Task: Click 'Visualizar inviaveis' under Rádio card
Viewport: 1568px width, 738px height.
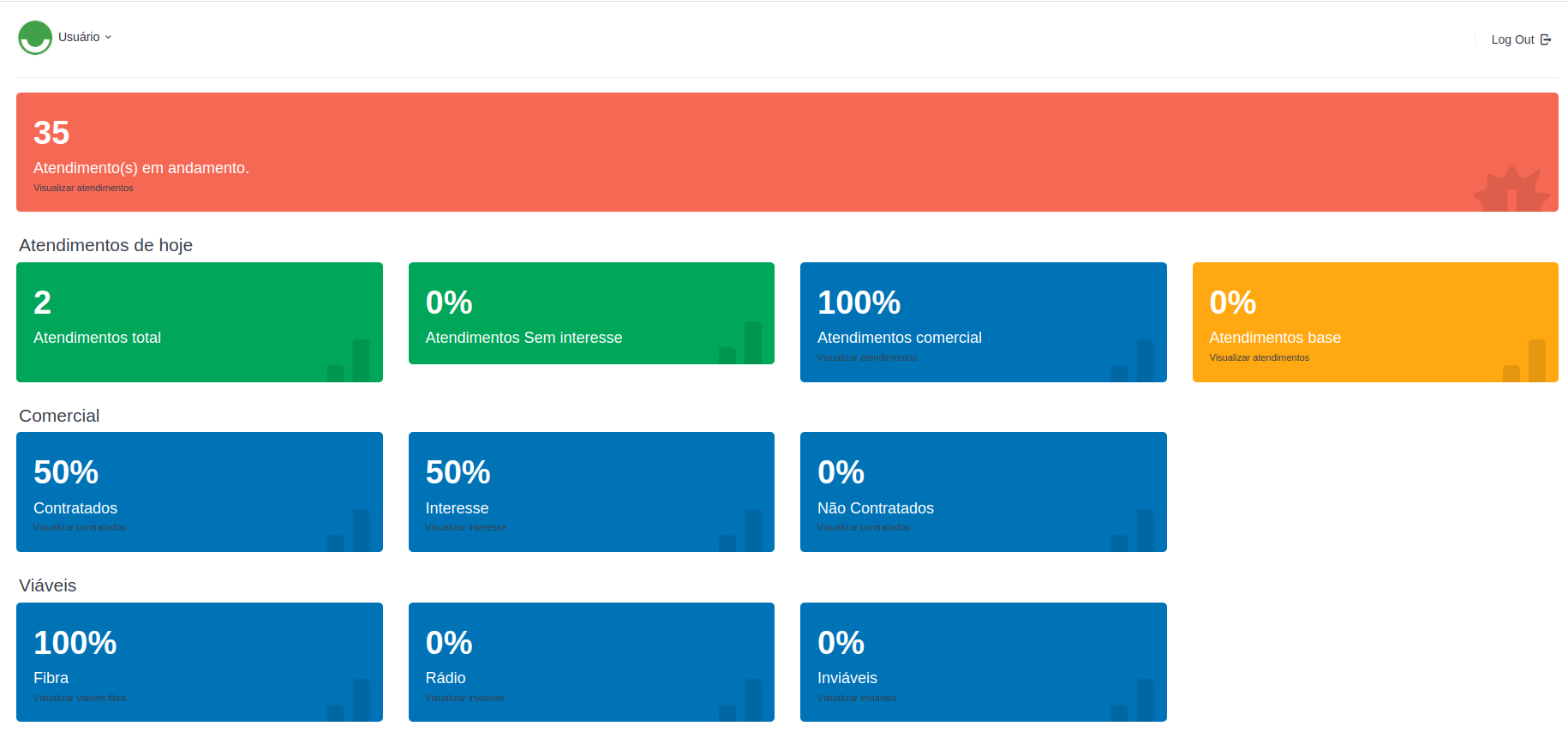Action: click(464, 698)
